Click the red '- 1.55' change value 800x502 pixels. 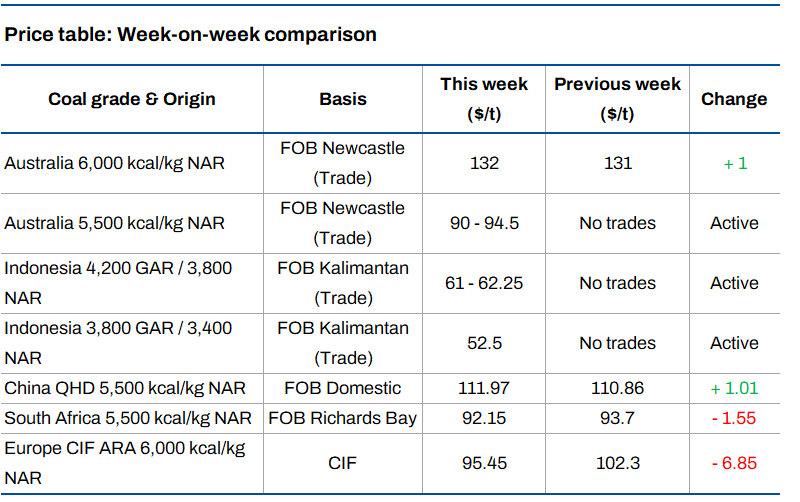[734, 418]
